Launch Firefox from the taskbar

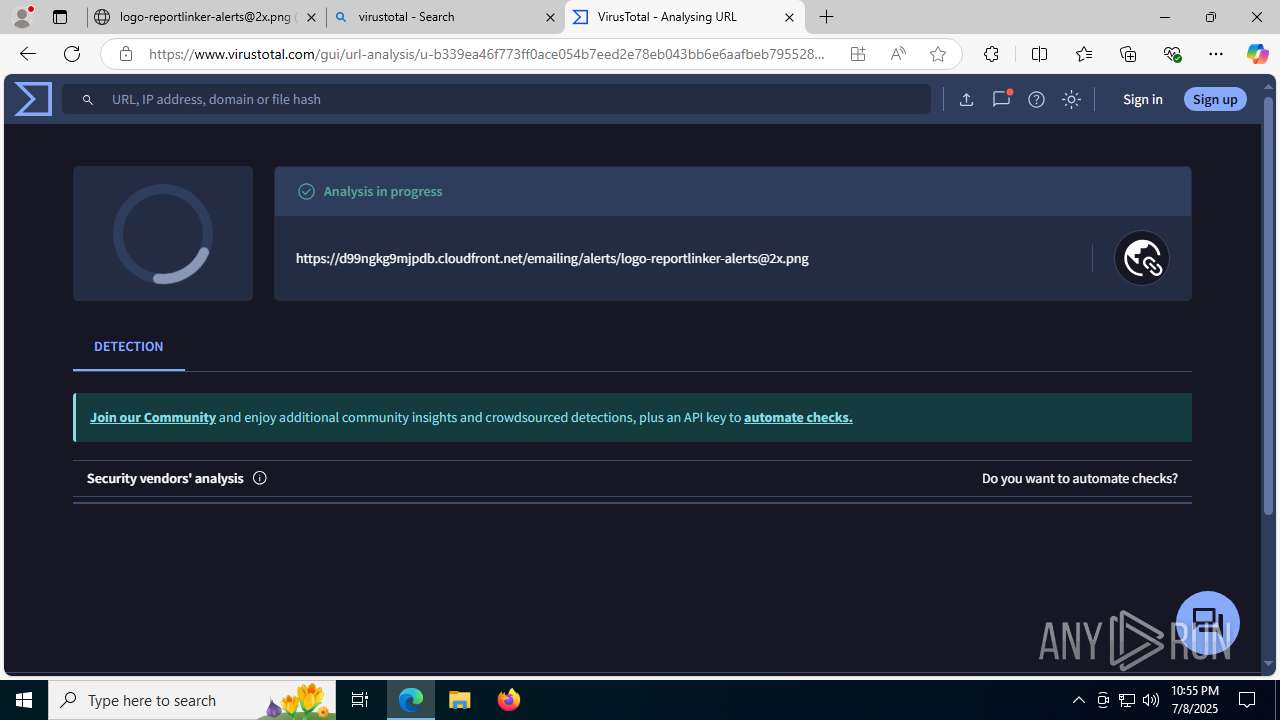tap(509, 700)
